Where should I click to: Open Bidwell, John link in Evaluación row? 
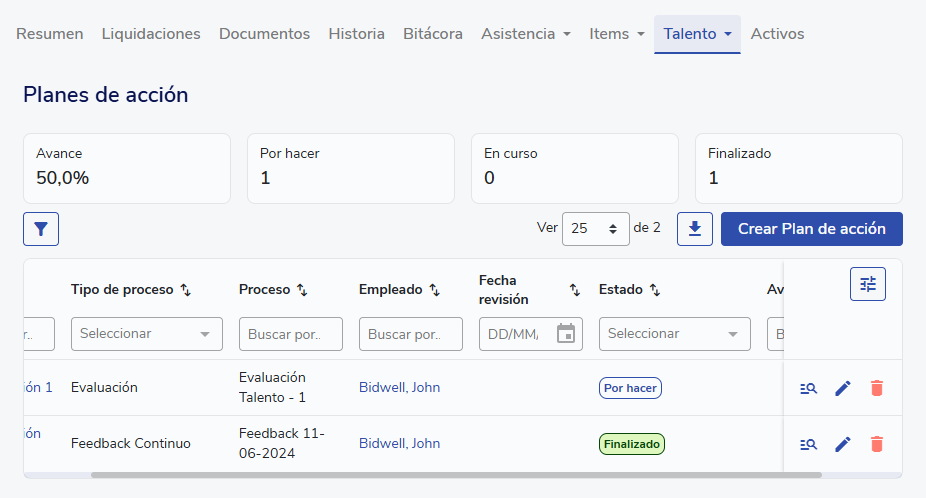399,388
